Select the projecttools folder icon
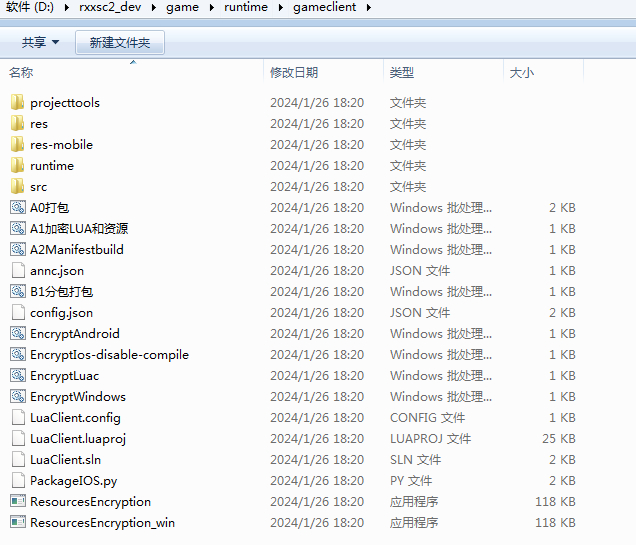 click(17, 102)
